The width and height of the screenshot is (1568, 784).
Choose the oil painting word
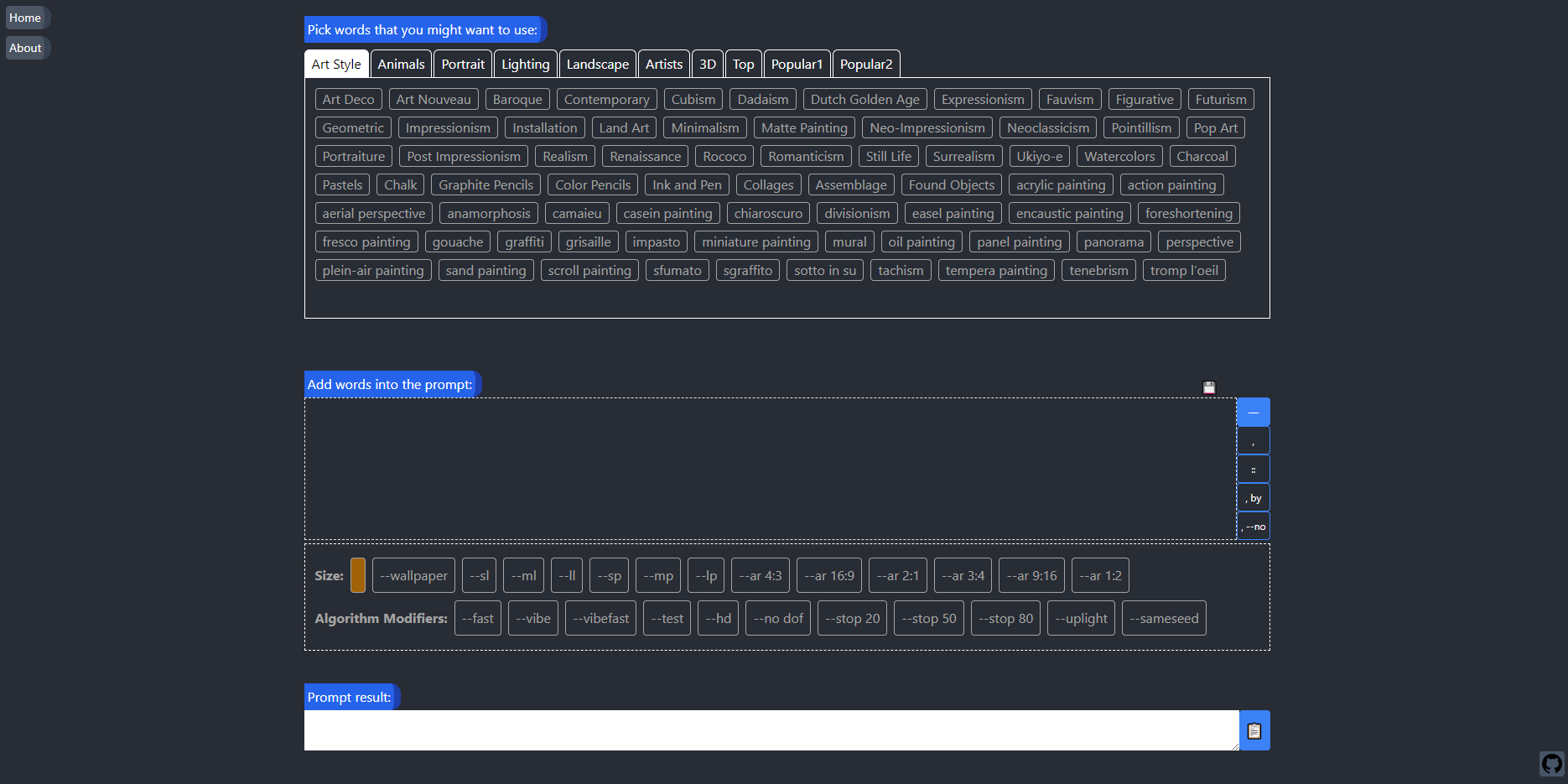922,241
